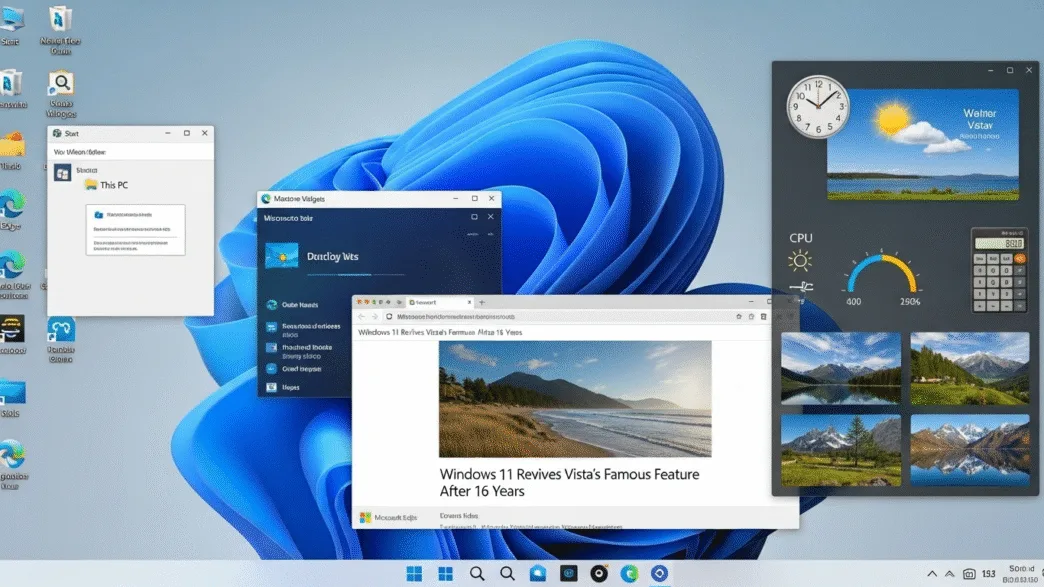
Task: Click the Start button on the taskbar
Action: [413, 573]
